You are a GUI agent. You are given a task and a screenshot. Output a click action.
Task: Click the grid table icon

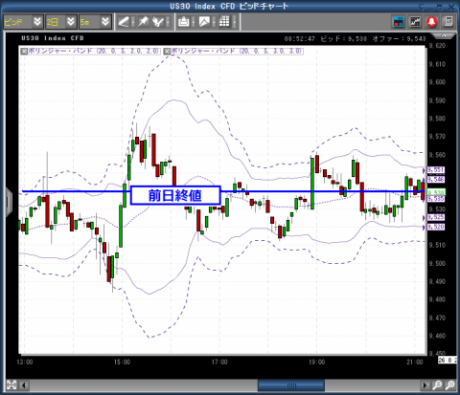pos(224,22)
